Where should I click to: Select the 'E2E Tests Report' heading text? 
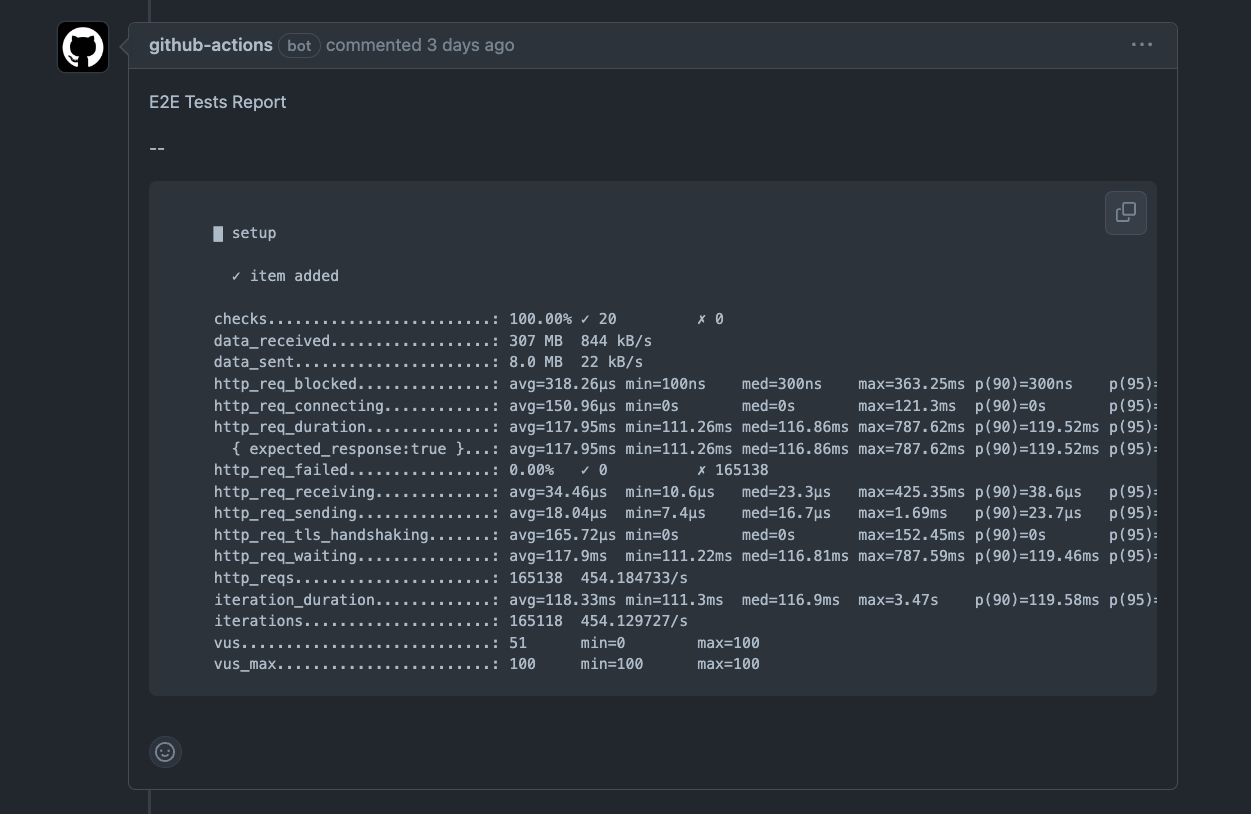218,102
